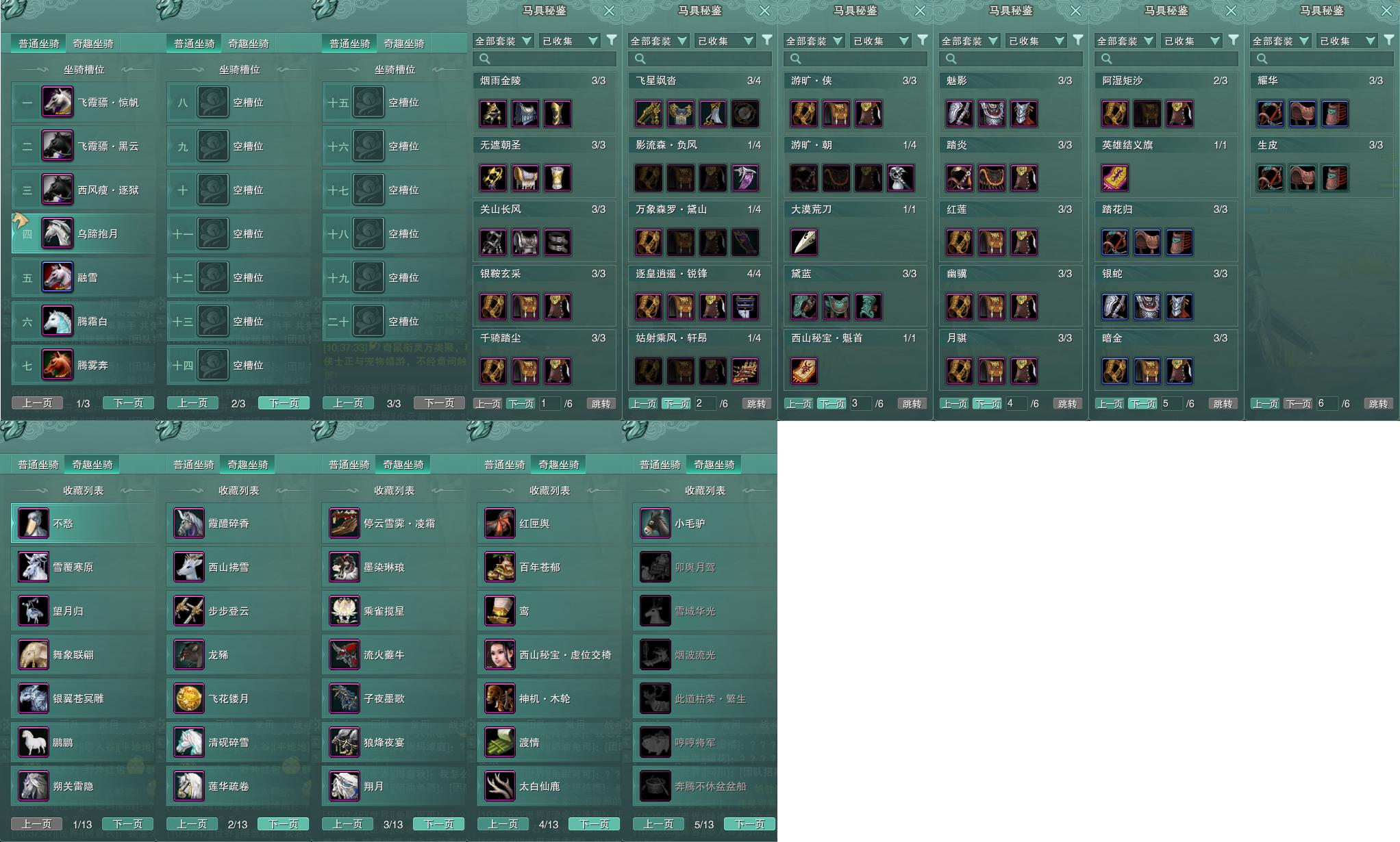Select the 流火夔牛 mount icon
The width and height of the screenshot is (1400, 842).
coord(345,654)
